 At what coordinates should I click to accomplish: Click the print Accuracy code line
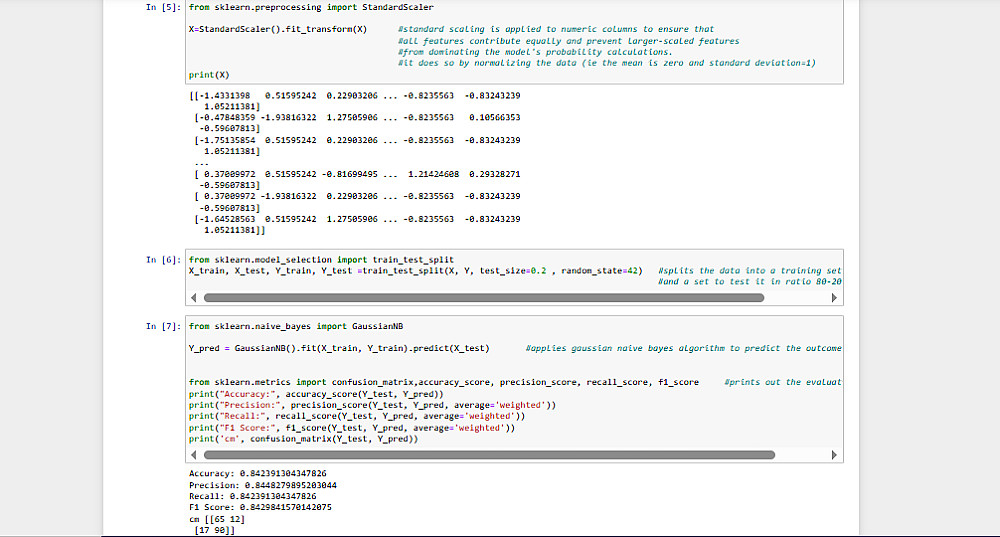point(316,394)
